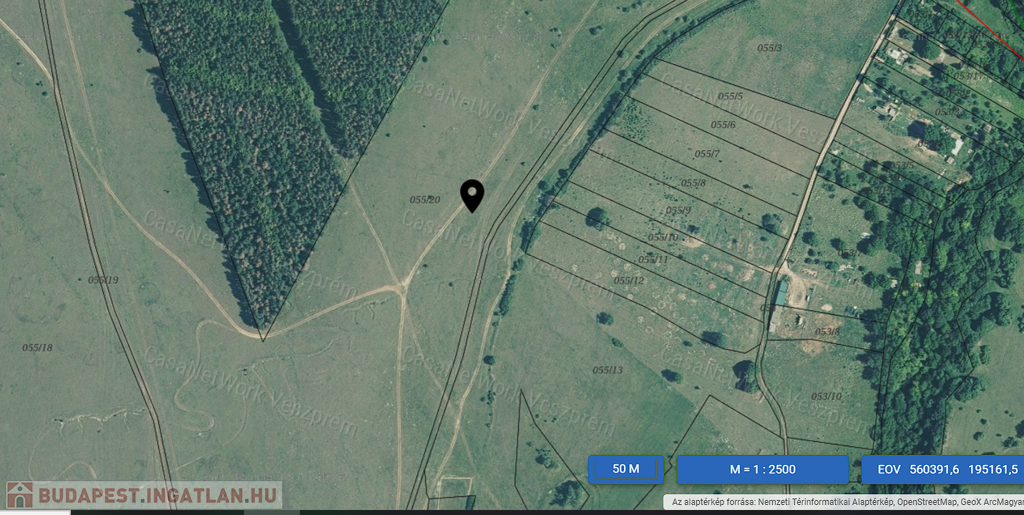Click the map source attribution text

(x=843, y=502)
